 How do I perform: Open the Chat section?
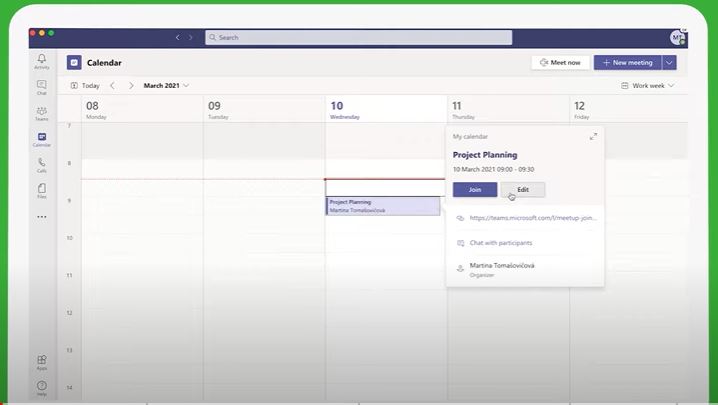(41, 87)
